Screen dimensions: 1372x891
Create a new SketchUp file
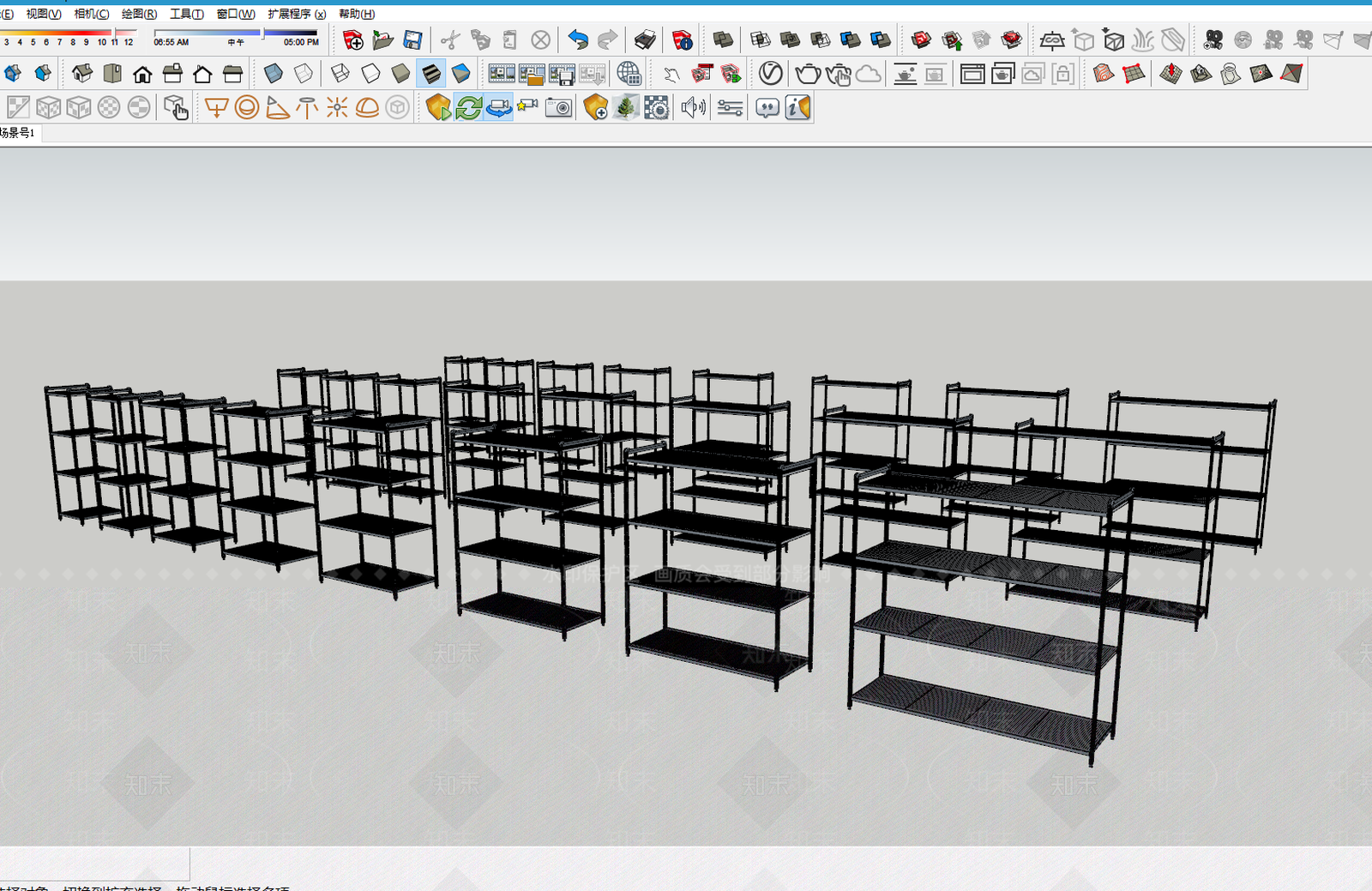tap(352, 39)
